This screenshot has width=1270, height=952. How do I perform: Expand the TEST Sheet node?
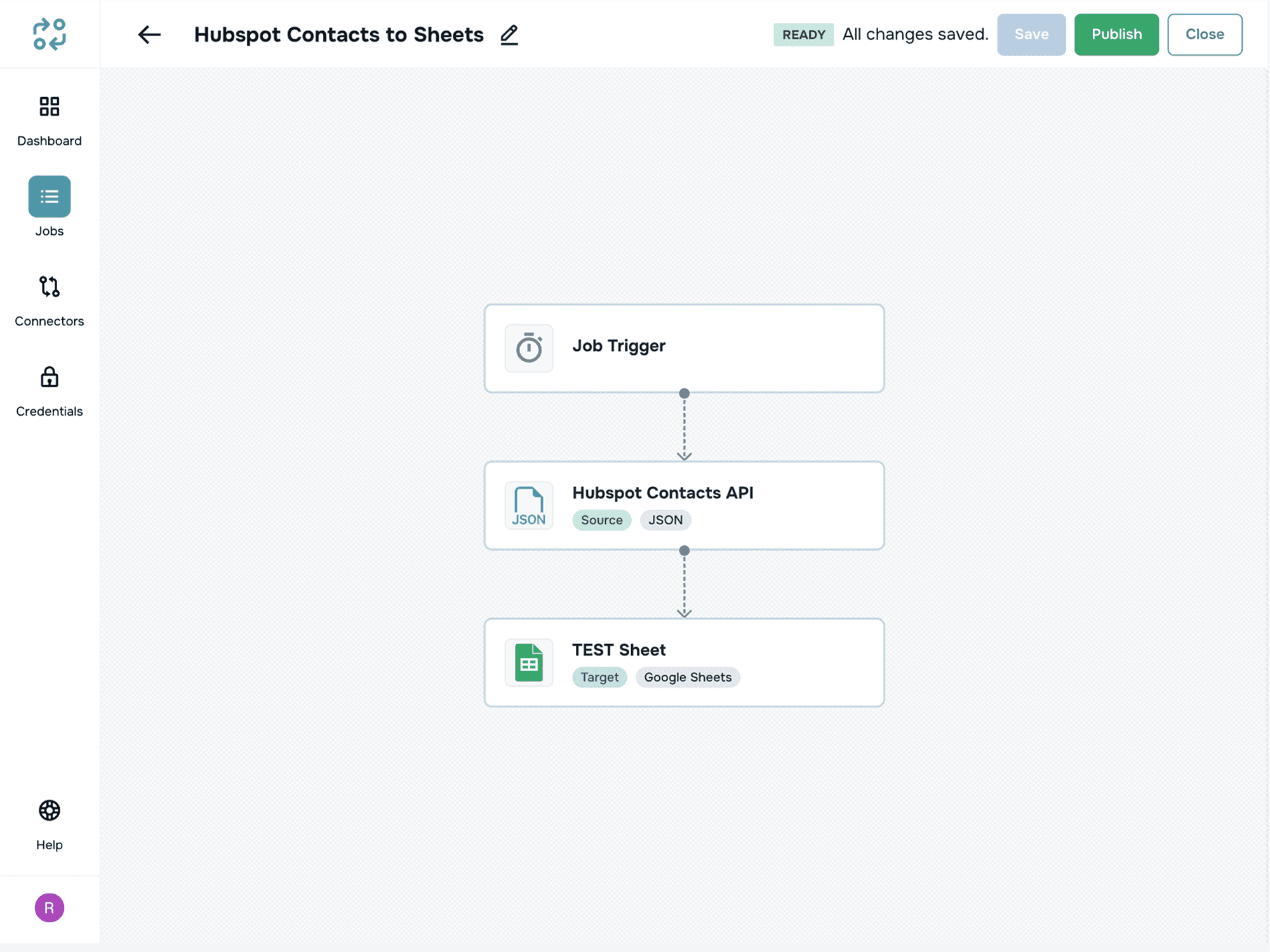pos(684,662)
